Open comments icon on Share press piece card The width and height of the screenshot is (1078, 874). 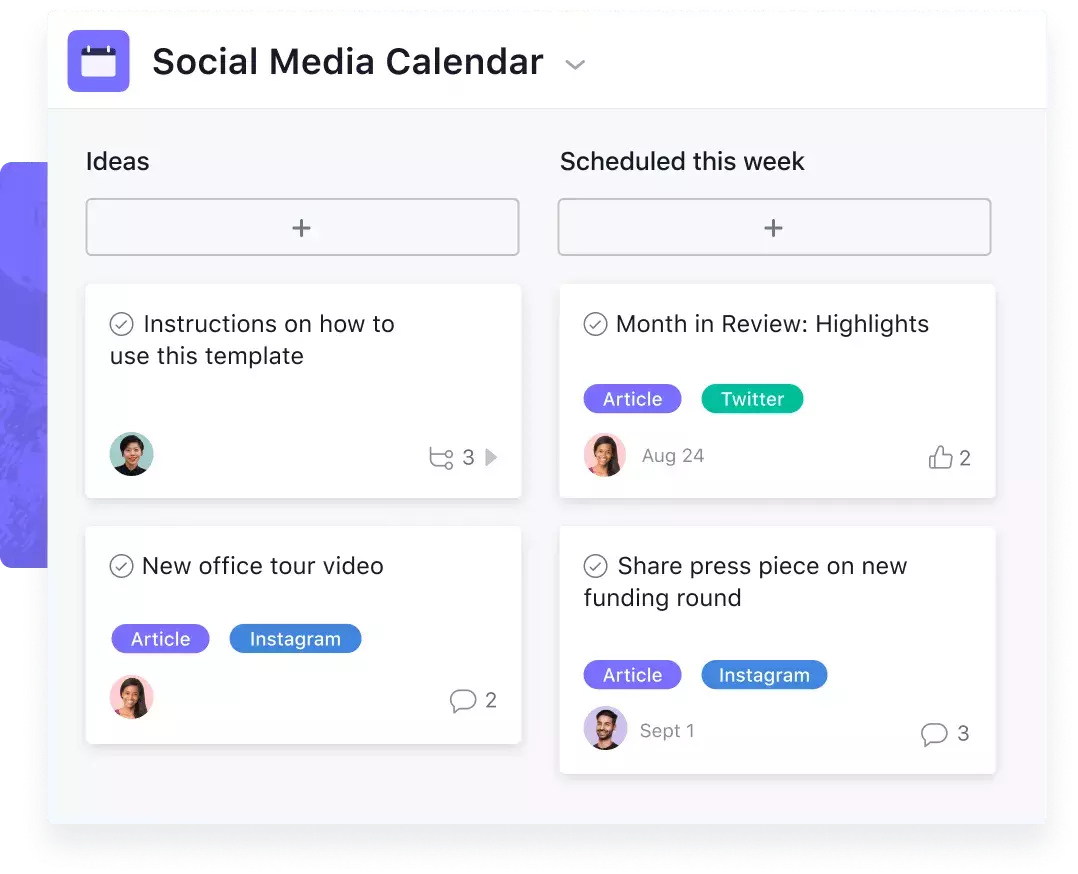click(x=934, y=734)
